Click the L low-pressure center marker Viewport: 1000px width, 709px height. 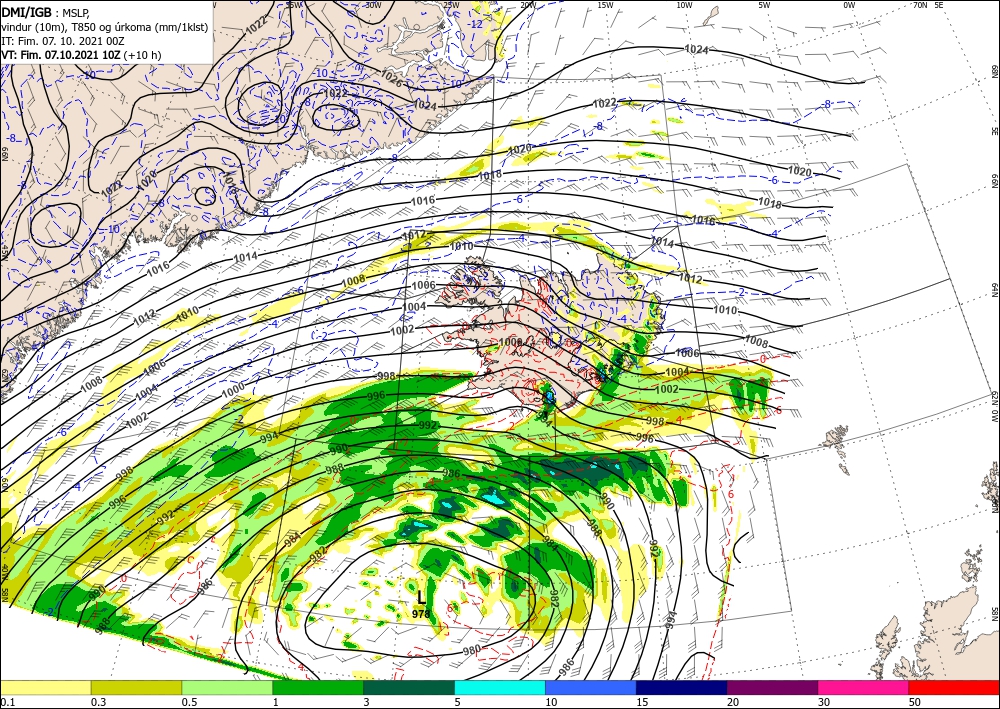click(421, 597)
